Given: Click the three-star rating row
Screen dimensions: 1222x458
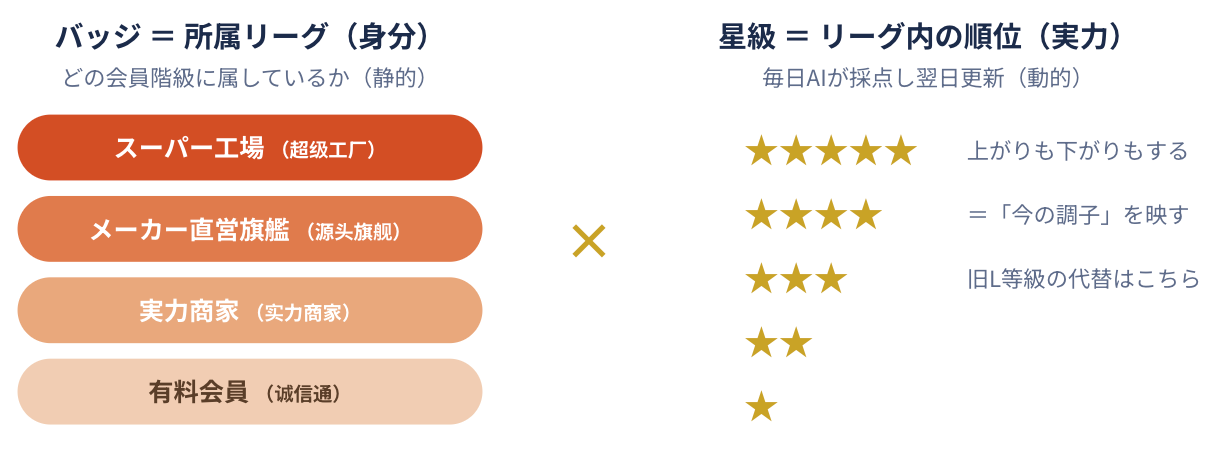Looking at the screenshot, I should pyautogui.click(x=796, y=279).
